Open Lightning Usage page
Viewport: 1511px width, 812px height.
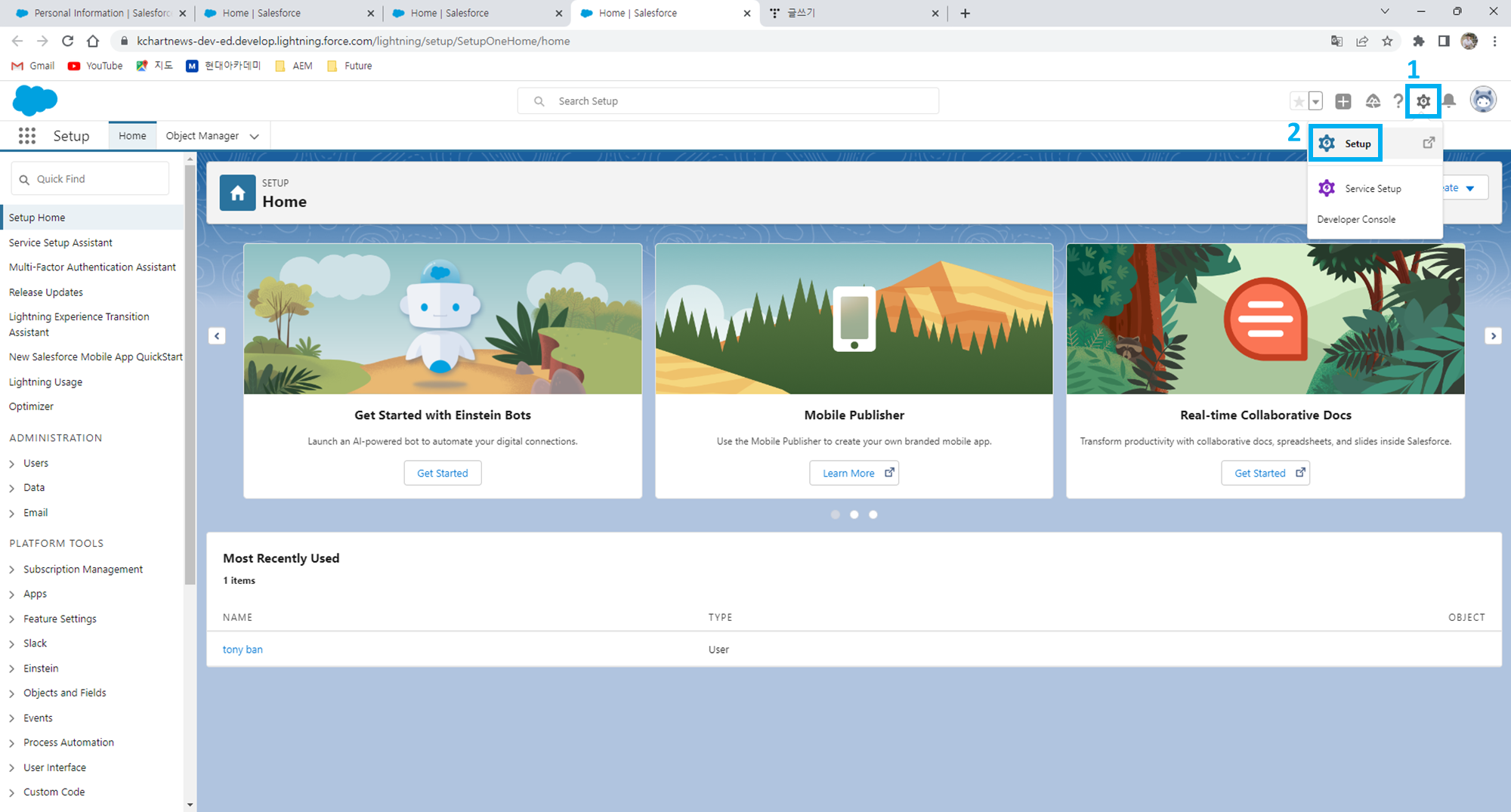pyautogui.click(x=45, y=382)
